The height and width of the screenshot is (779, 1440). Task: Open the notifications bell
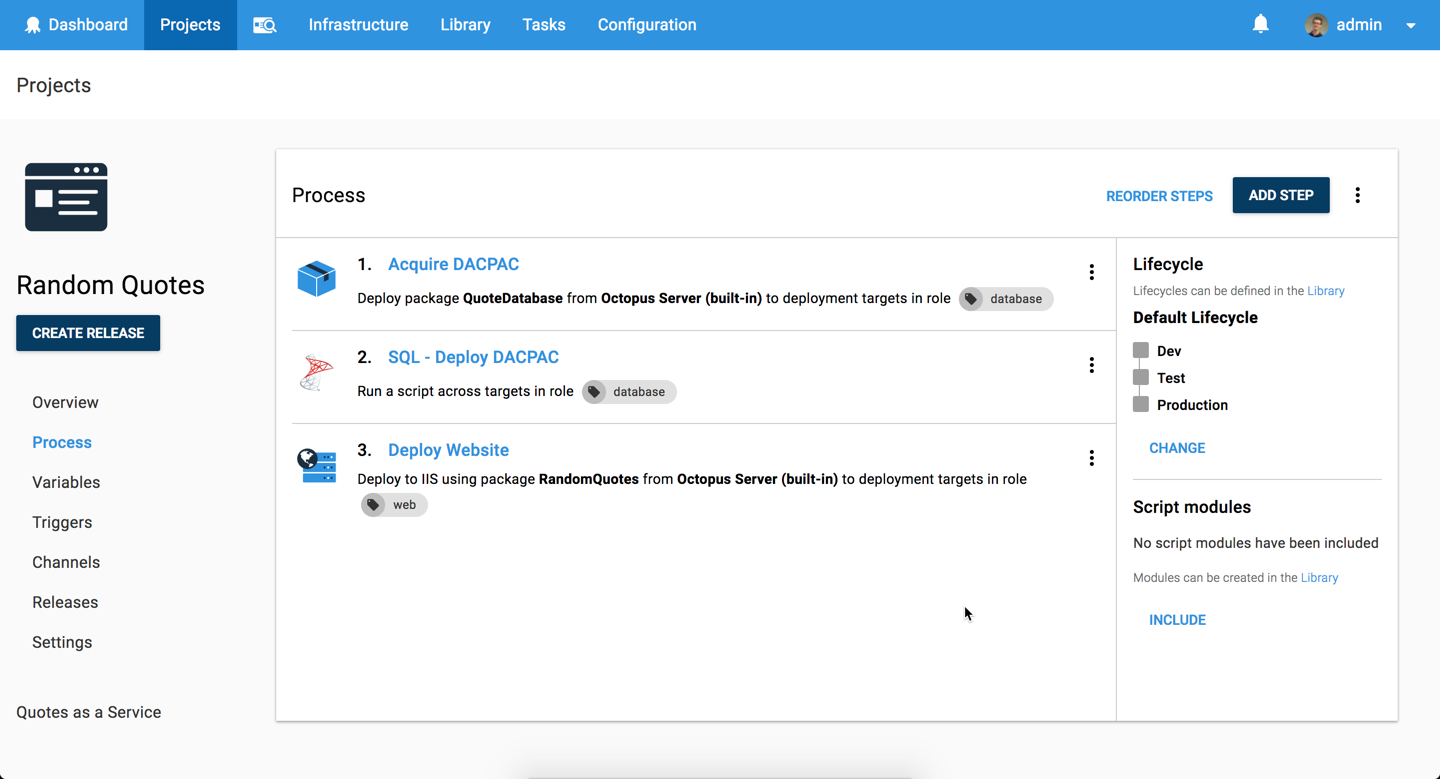click(1260, 24)
